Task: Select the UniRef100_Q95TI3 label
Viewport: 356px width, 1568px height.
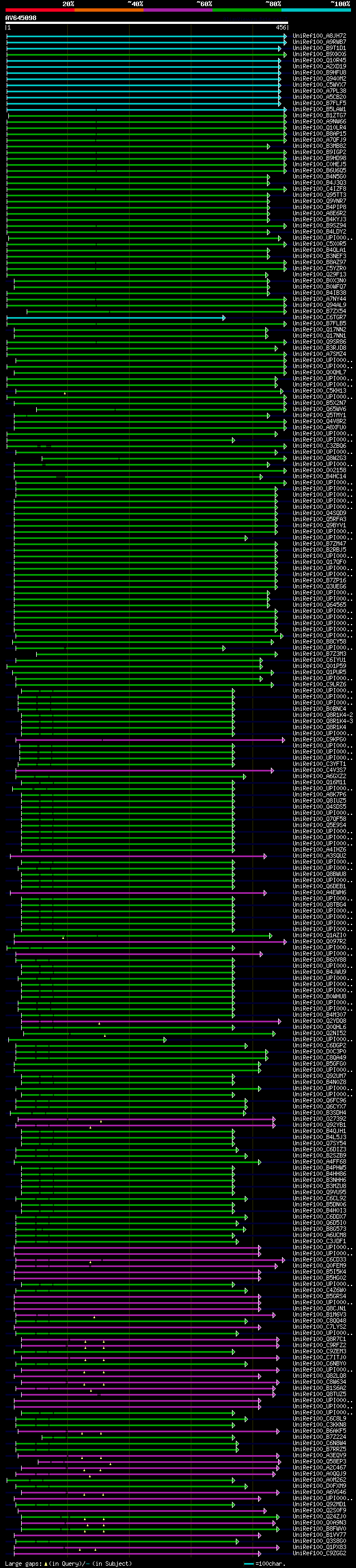Action: [x=319, y=195]
